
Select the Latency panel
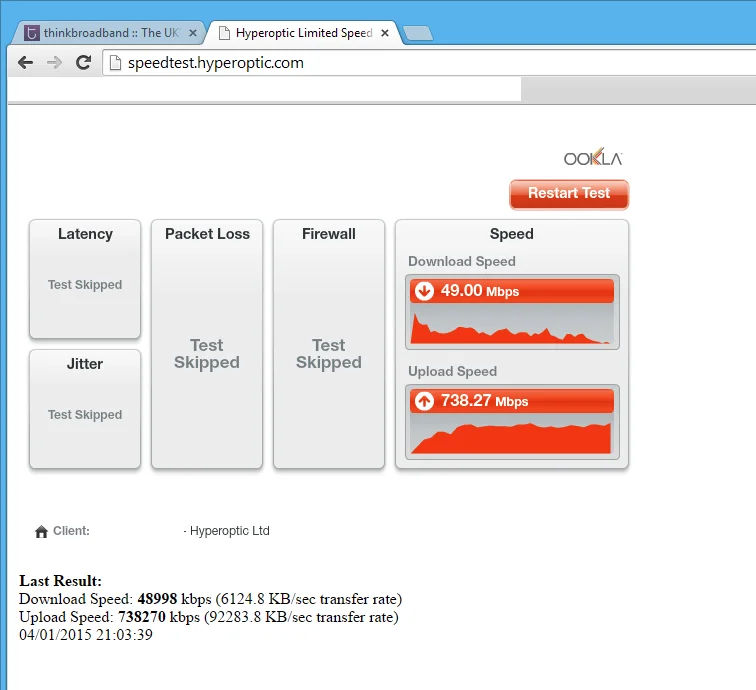pyautogui.click(x=85, y=279)
